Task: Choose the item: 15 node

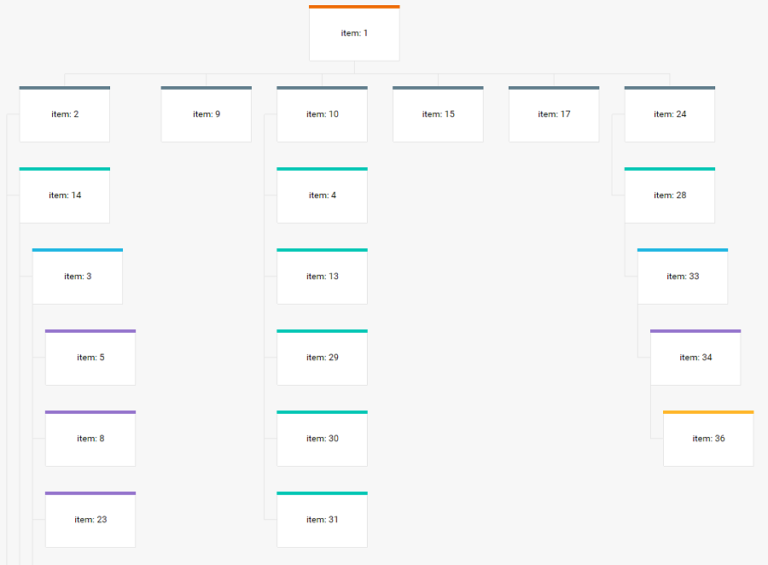Action: click(x=438, y=114)
